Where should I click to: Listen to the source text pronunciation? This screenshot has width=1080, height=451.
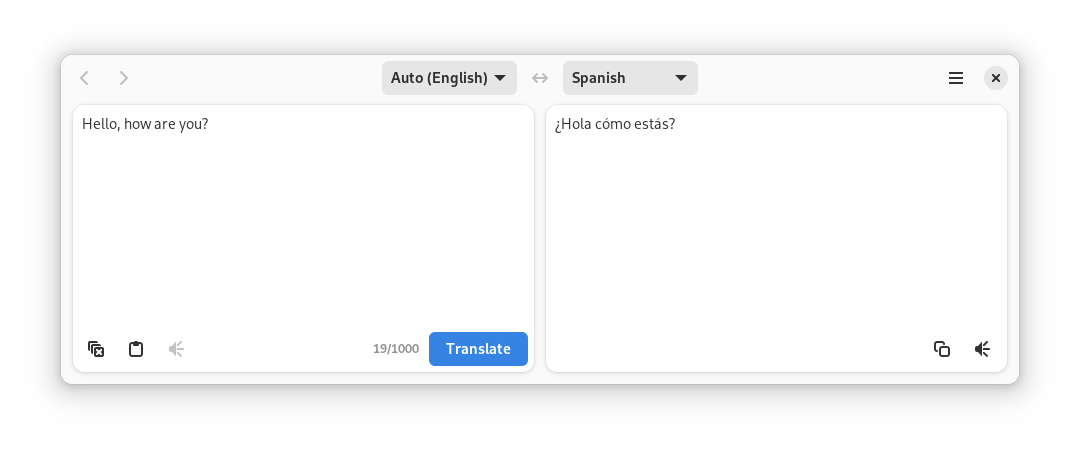click(x=176, y=349)
